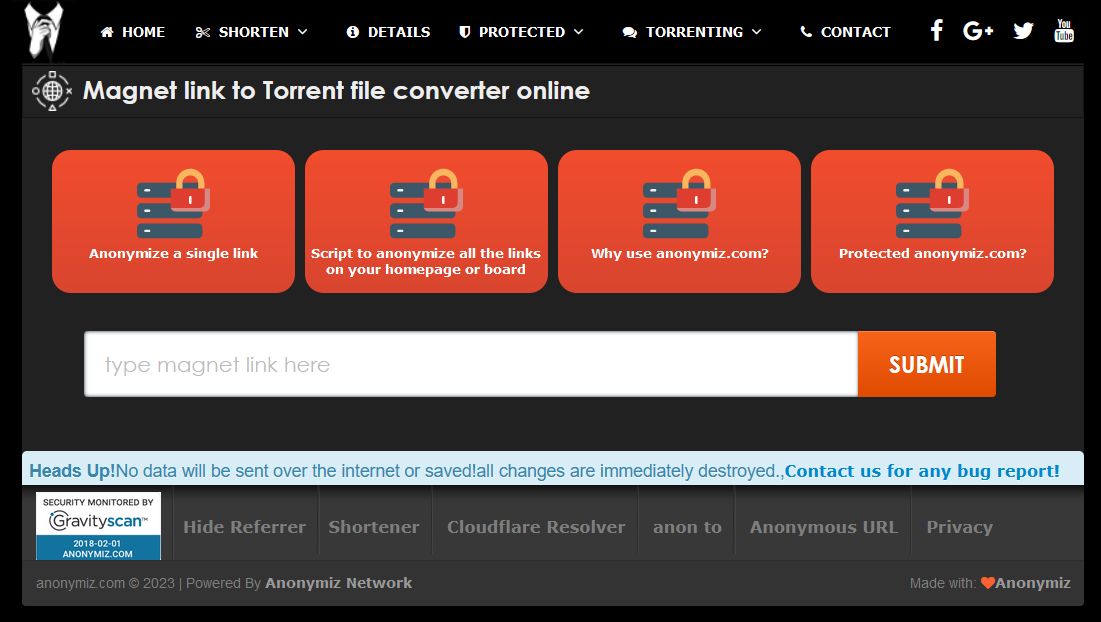Viewport: 1101px width, 622px height.
Task: Open the Anonymous URL footer link
Action: point(824,527)
